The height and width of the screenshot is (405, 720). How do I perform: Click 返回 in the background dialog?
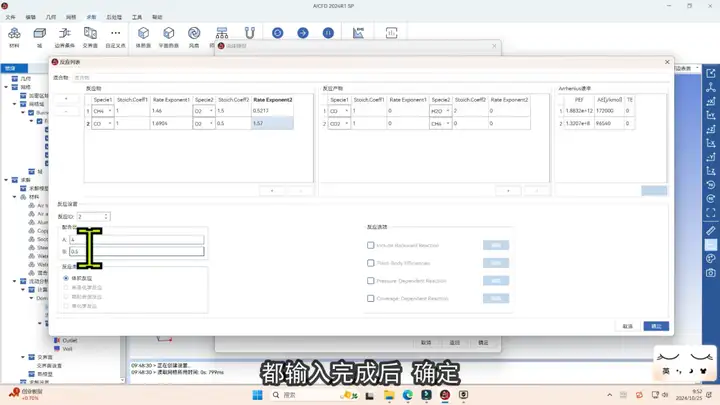coord(455,343)
